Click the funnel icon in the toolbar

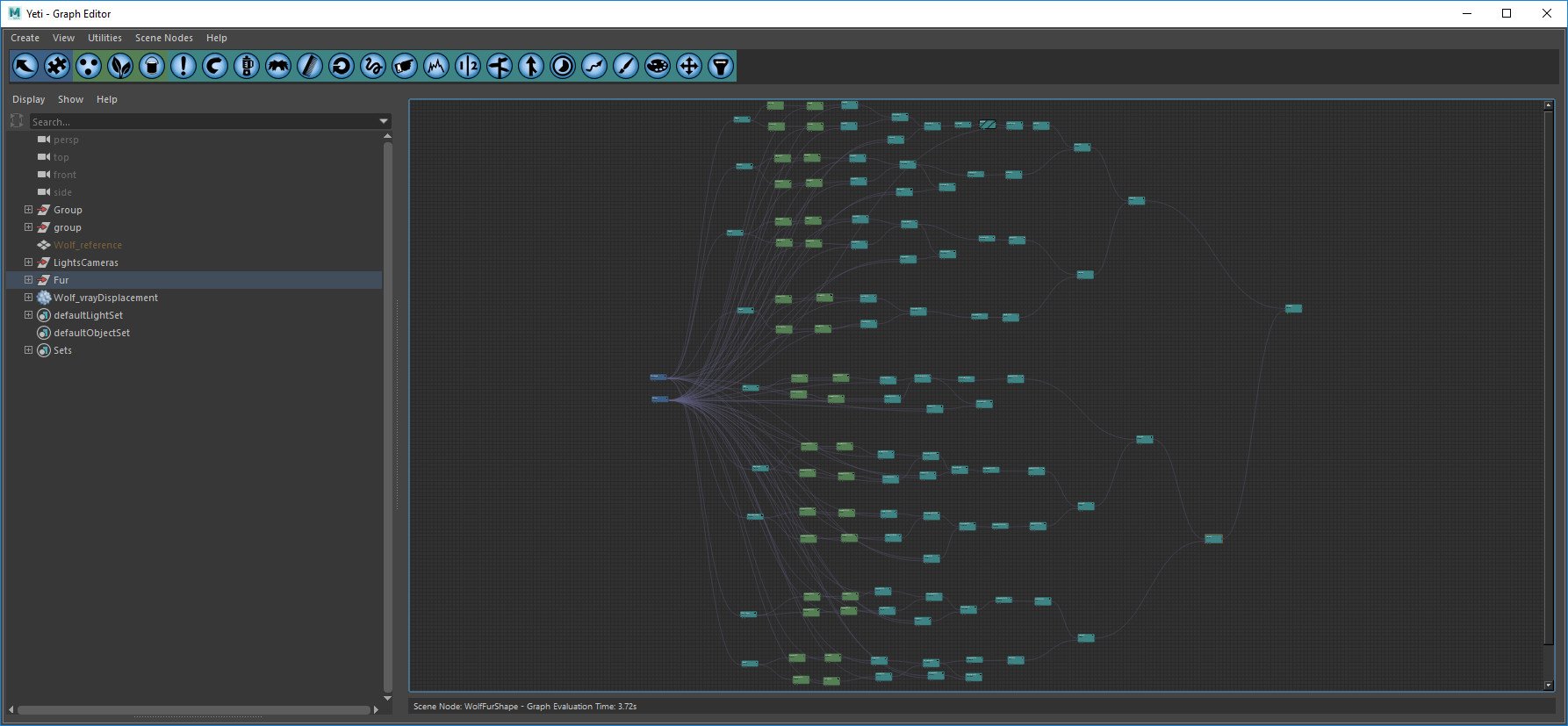coord(721,66)
